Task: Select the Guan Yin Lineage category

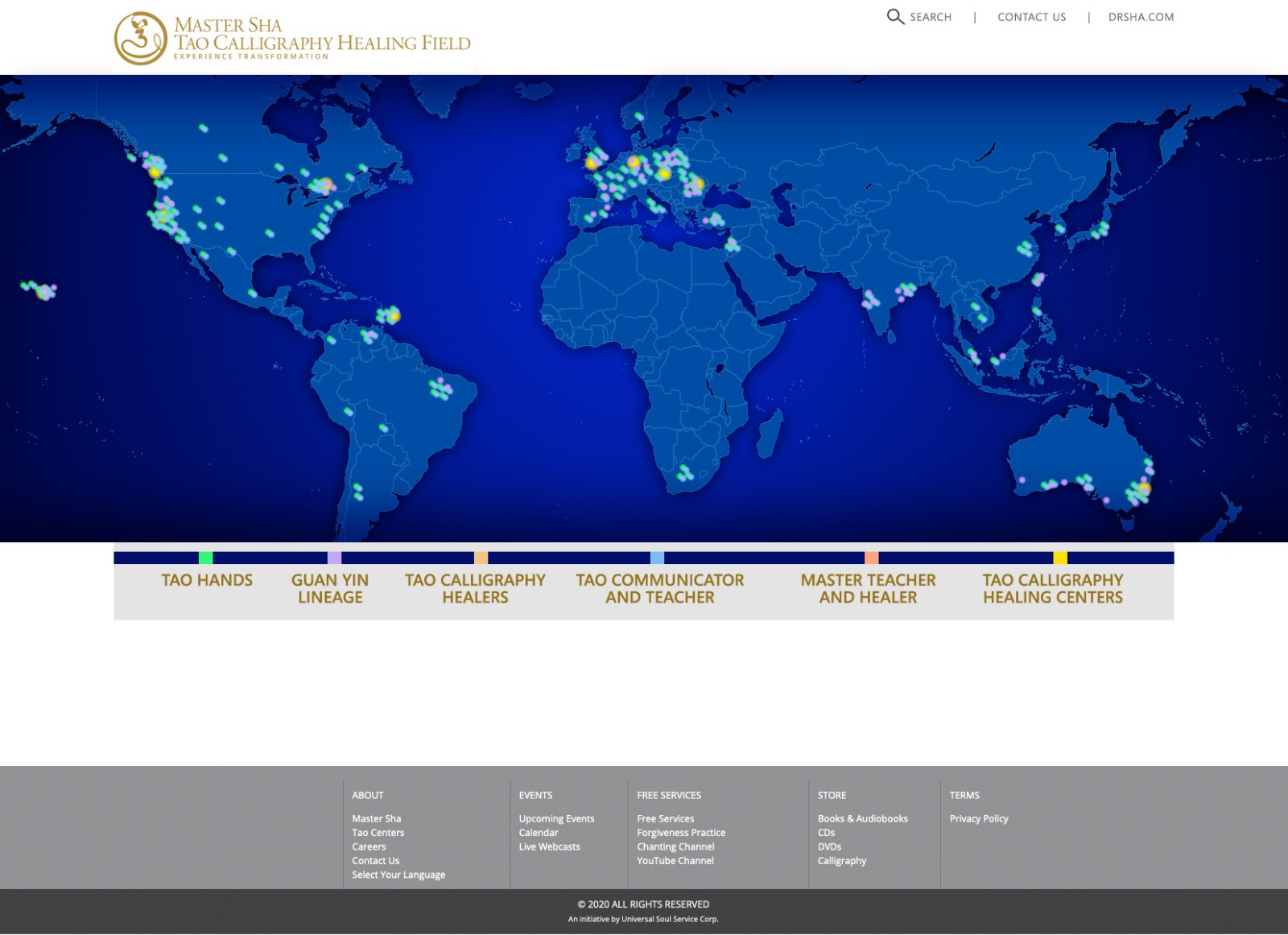Action: point(330,589)
